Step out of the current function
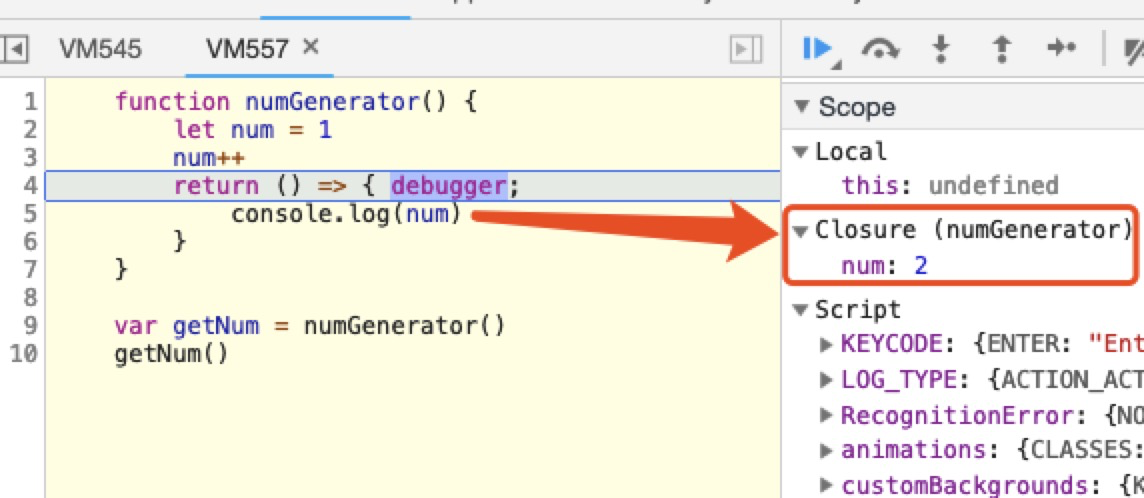 (1003, 49)
